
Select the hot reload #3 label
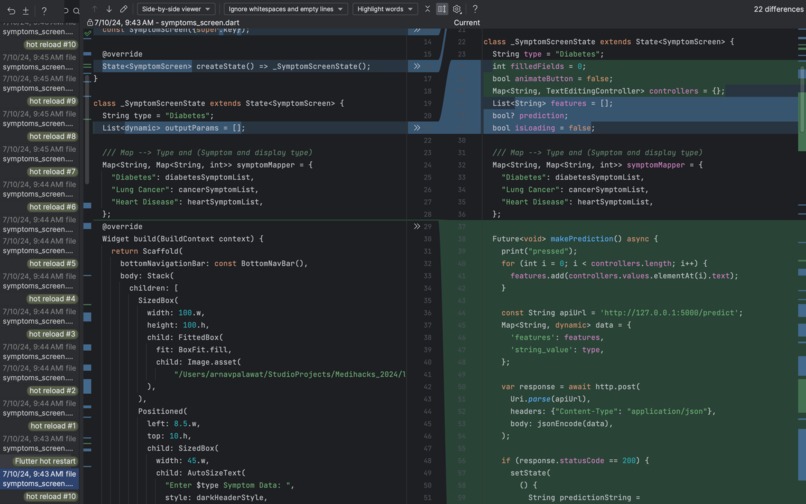click(x=52, y=334)
